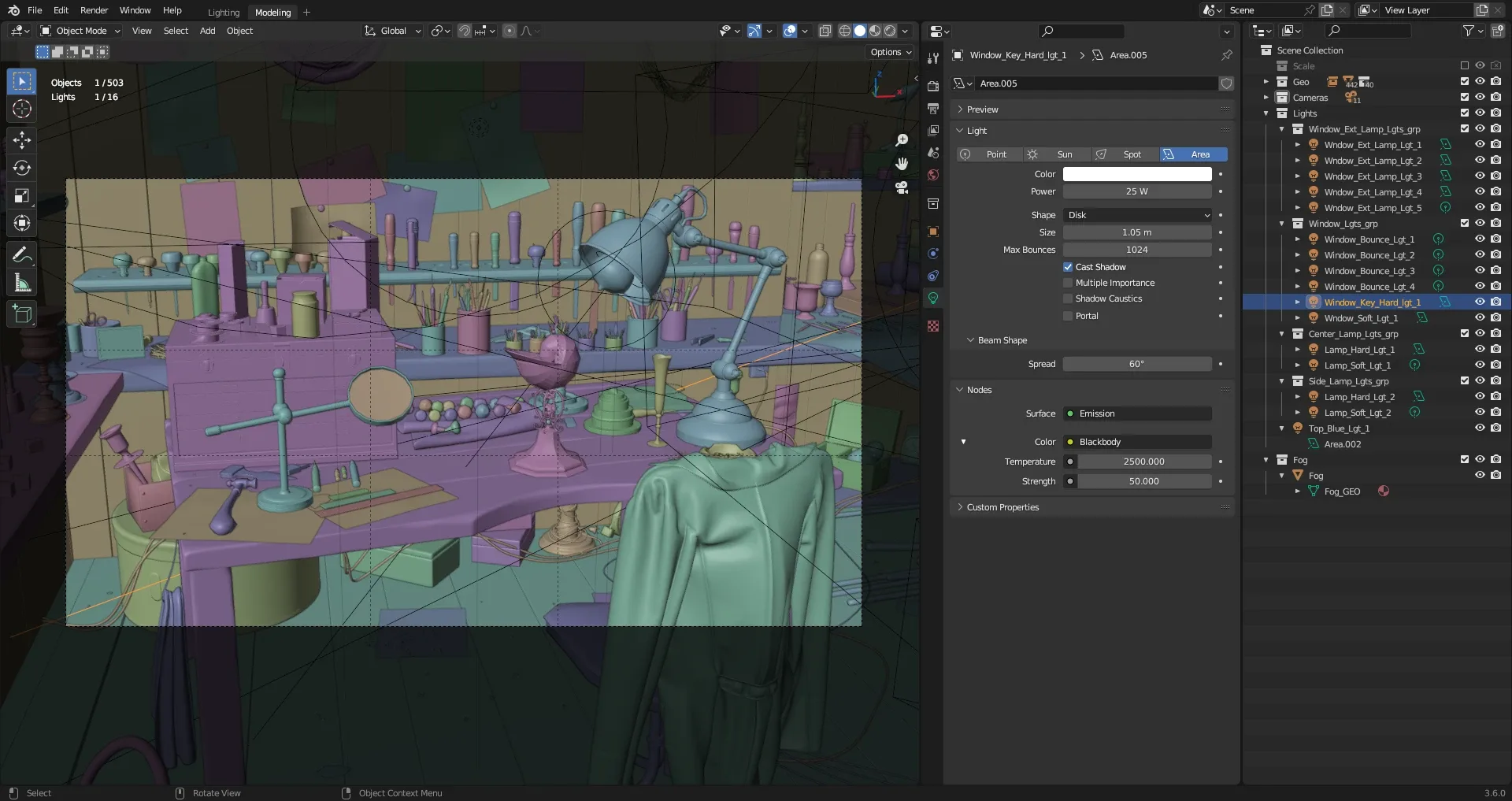This screenshot has height=801, width=1512.
Task: Open the View Layer properties tab
Action: coord(933,130)
